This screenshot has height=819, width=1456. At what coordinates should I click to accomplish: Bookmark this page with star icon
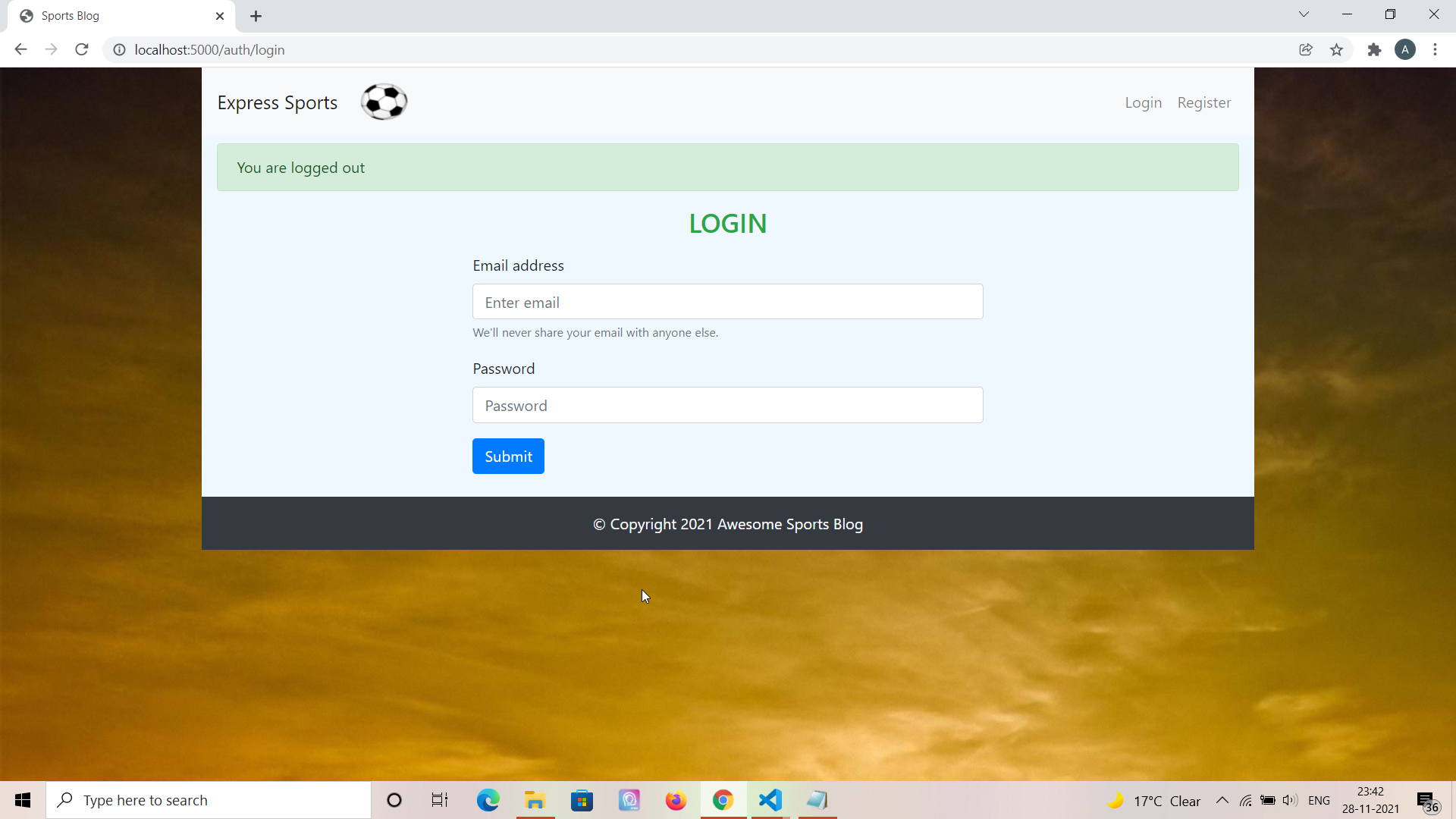1336,50
